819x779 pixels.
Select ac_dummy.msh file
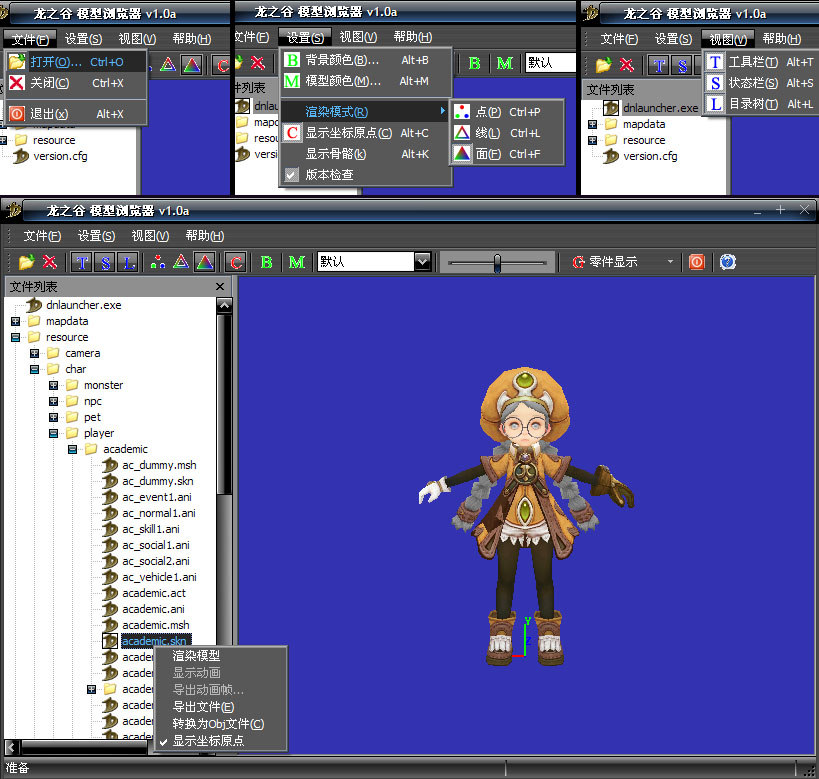[x=159, y=465]
